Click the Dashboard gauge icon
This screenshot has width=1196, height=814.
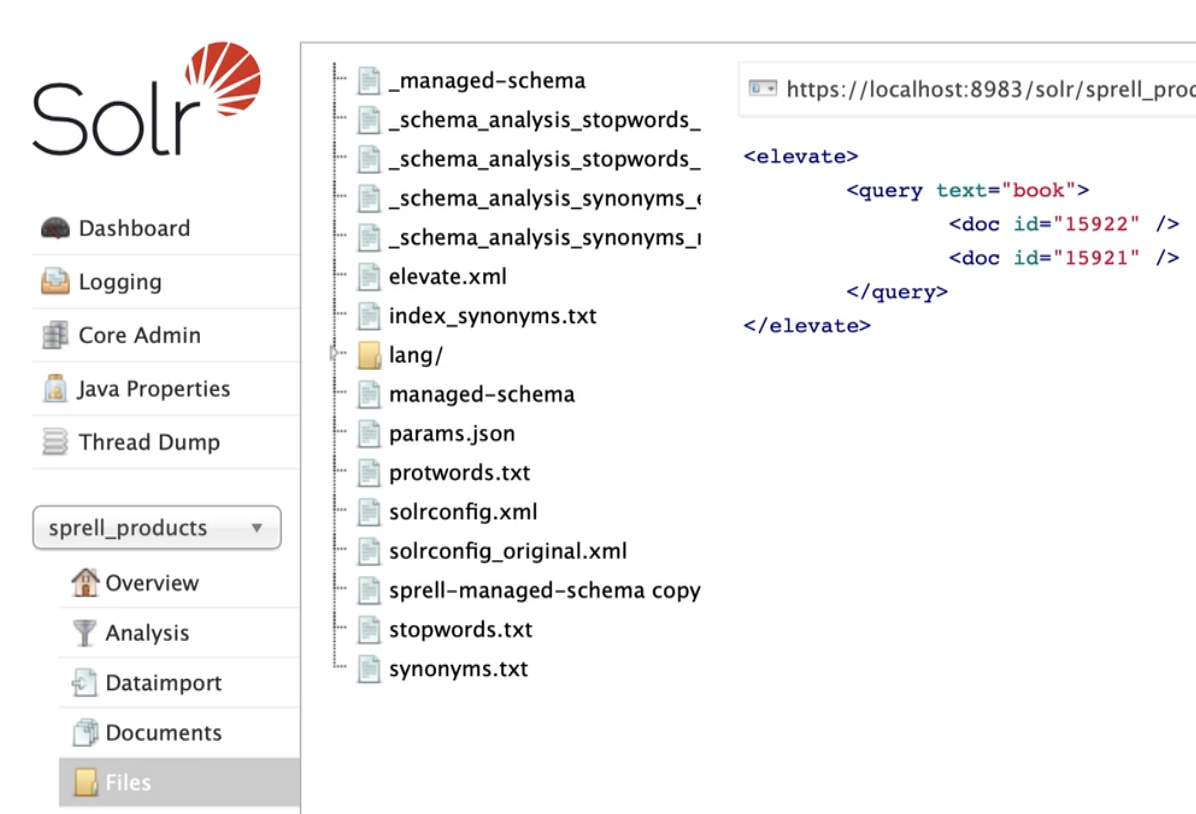coord(55,228)
